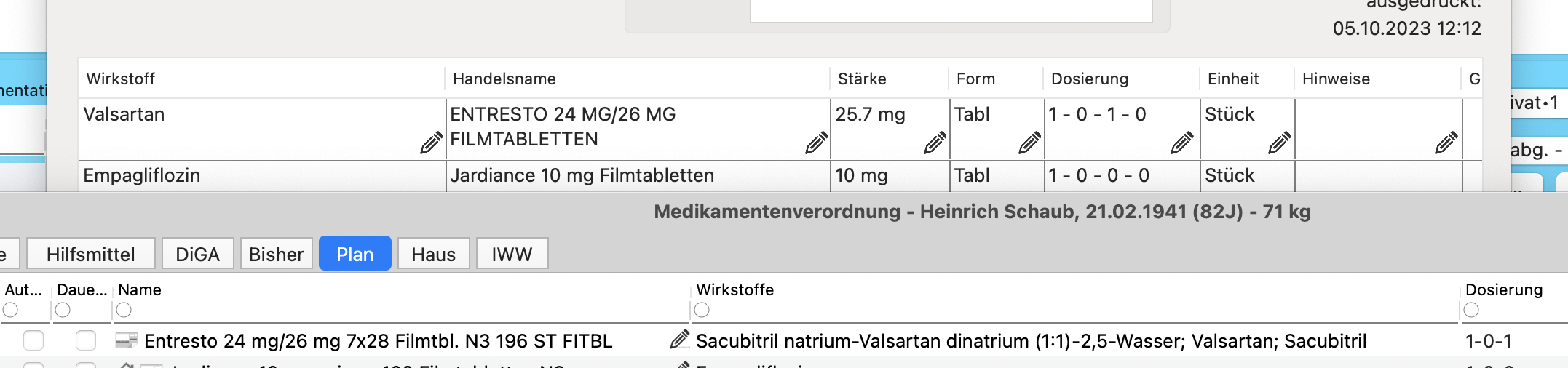Edit Hinweise pencil icon for Valsartan
1568x368 pixels.
coord(1446,143)
